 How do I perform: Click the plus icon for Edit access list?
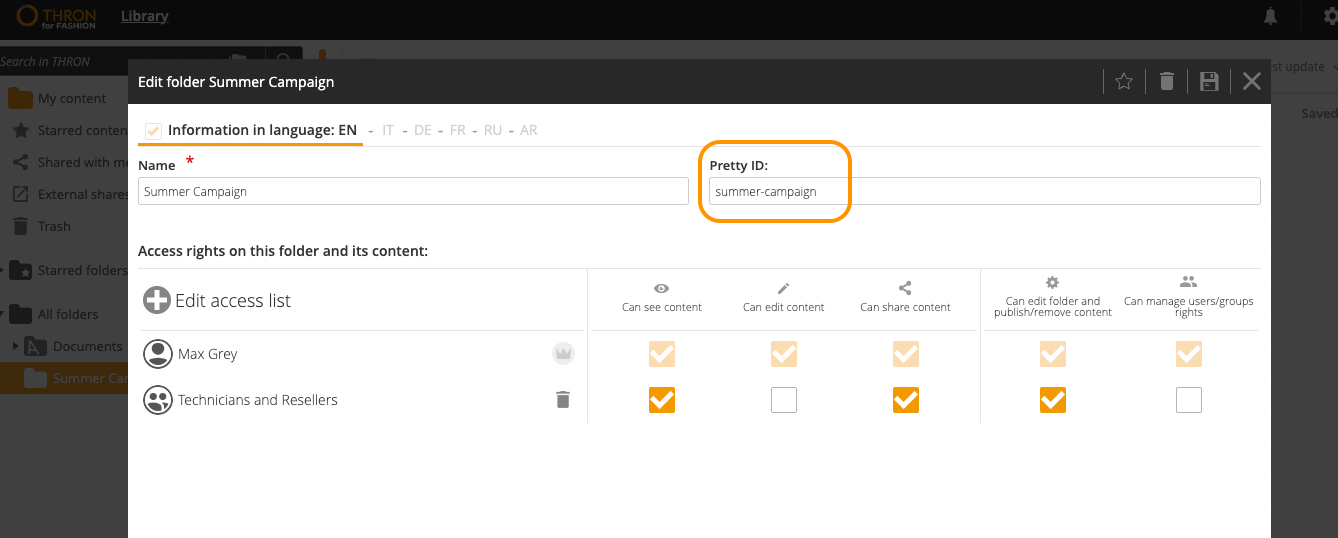(157, 300)
